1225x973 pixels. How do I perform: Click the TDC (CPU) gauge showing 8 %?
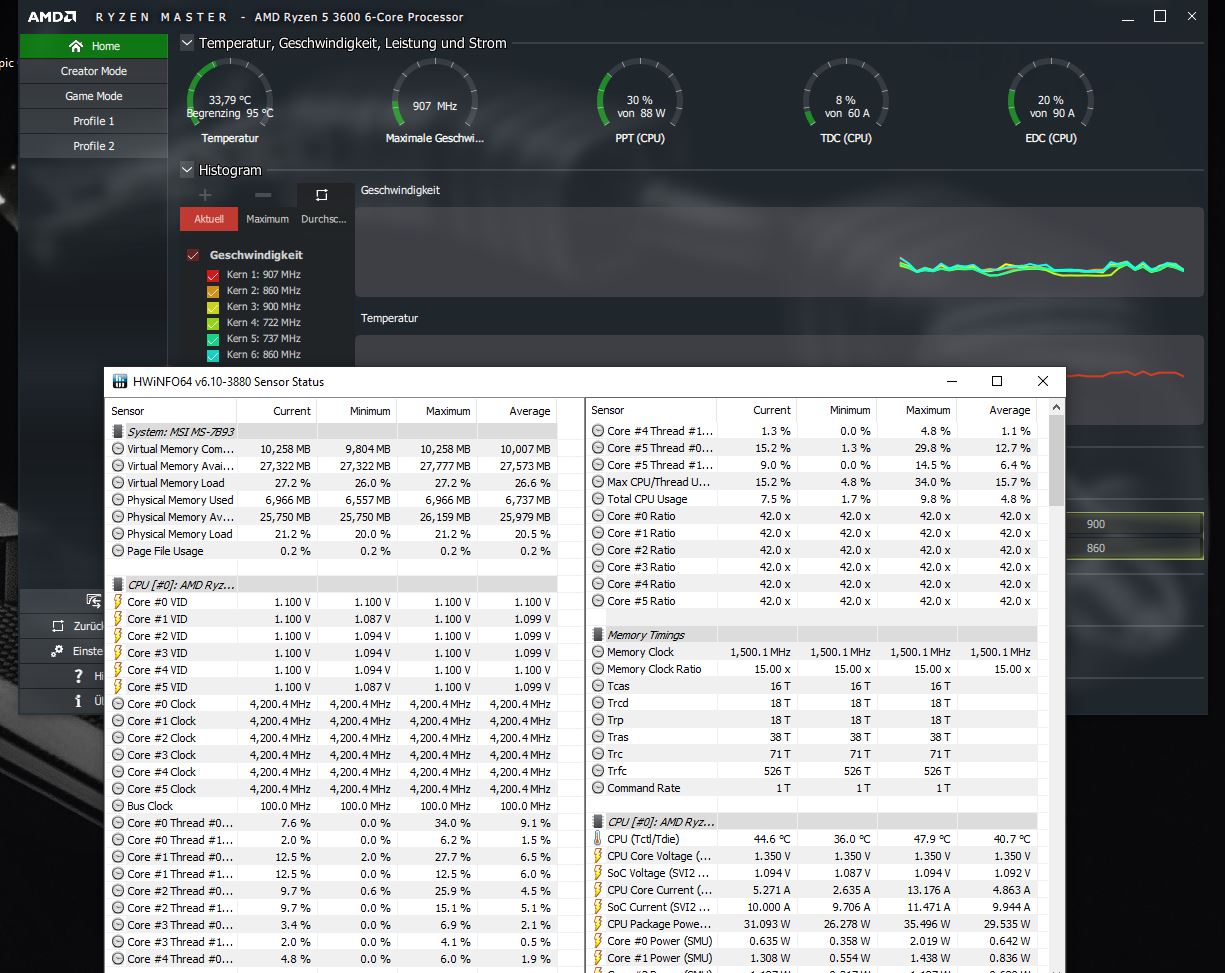[845, 102]
